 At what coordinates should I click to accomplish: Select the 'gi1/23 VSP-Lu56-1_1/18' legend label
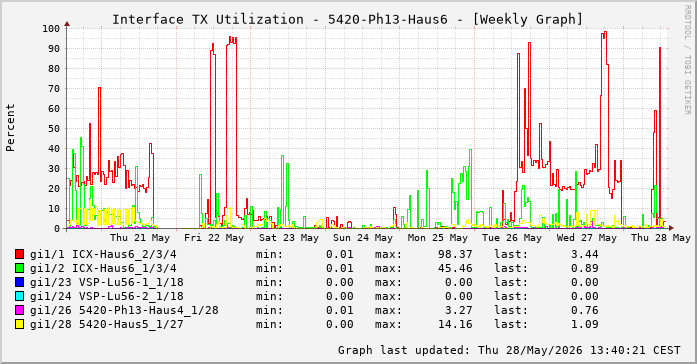[107, 283]
